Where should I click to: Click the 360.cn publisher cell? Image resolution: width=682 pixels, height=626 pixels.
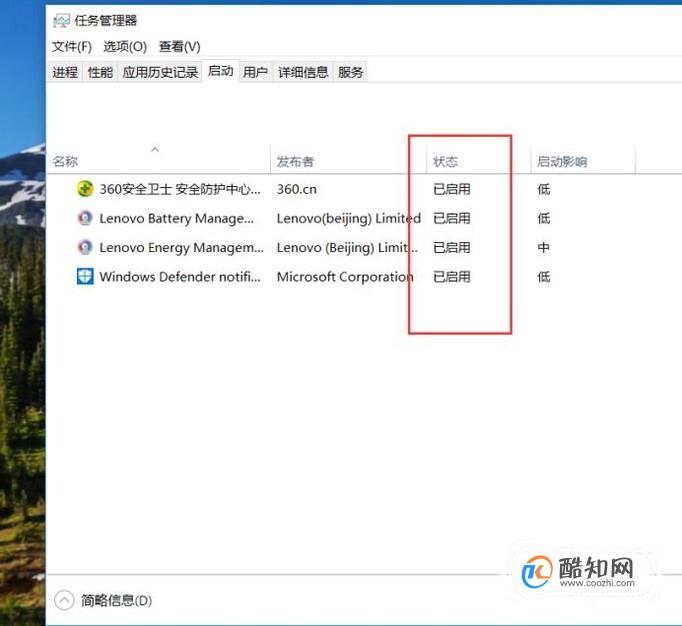click(x=297, y=189)
